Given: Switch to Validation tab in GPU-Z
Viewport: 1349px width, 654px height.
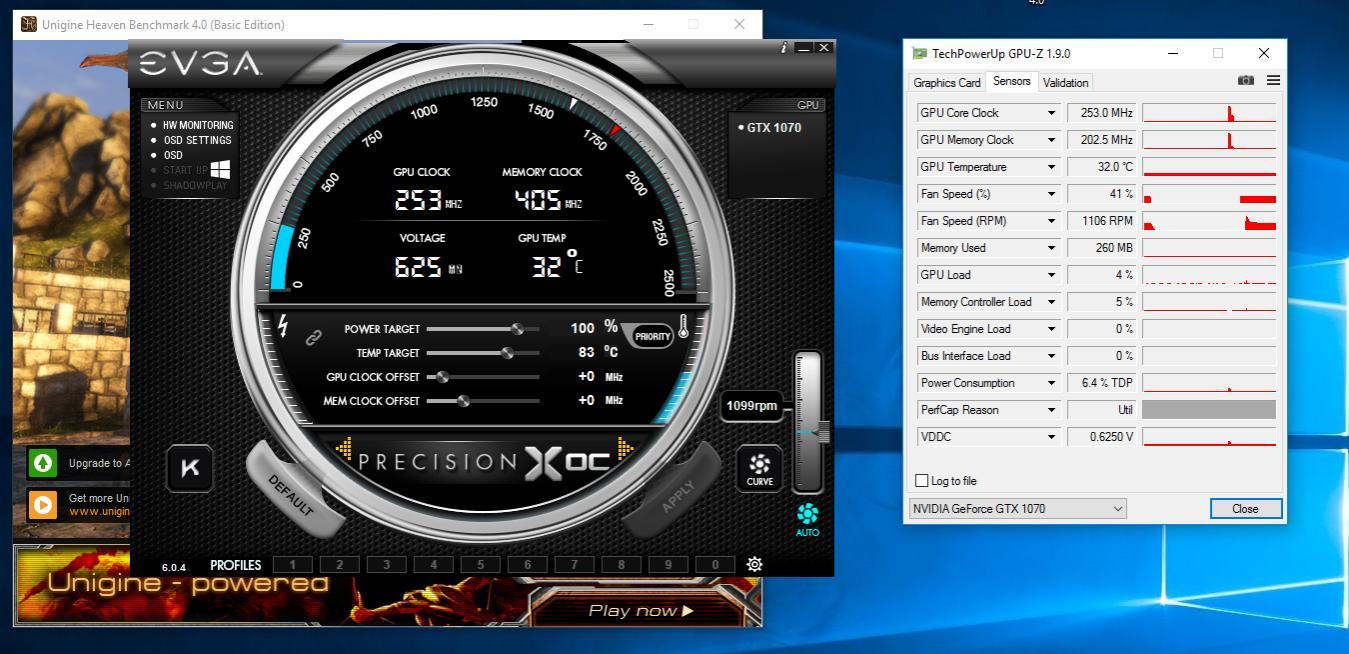Looking at the screenshot, I should tap(1065, 83).
